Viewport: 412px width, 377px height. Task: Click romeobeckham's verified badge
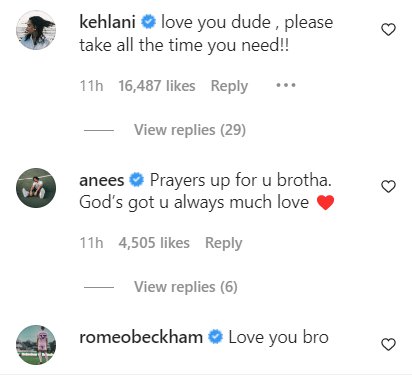coord(216,337)
